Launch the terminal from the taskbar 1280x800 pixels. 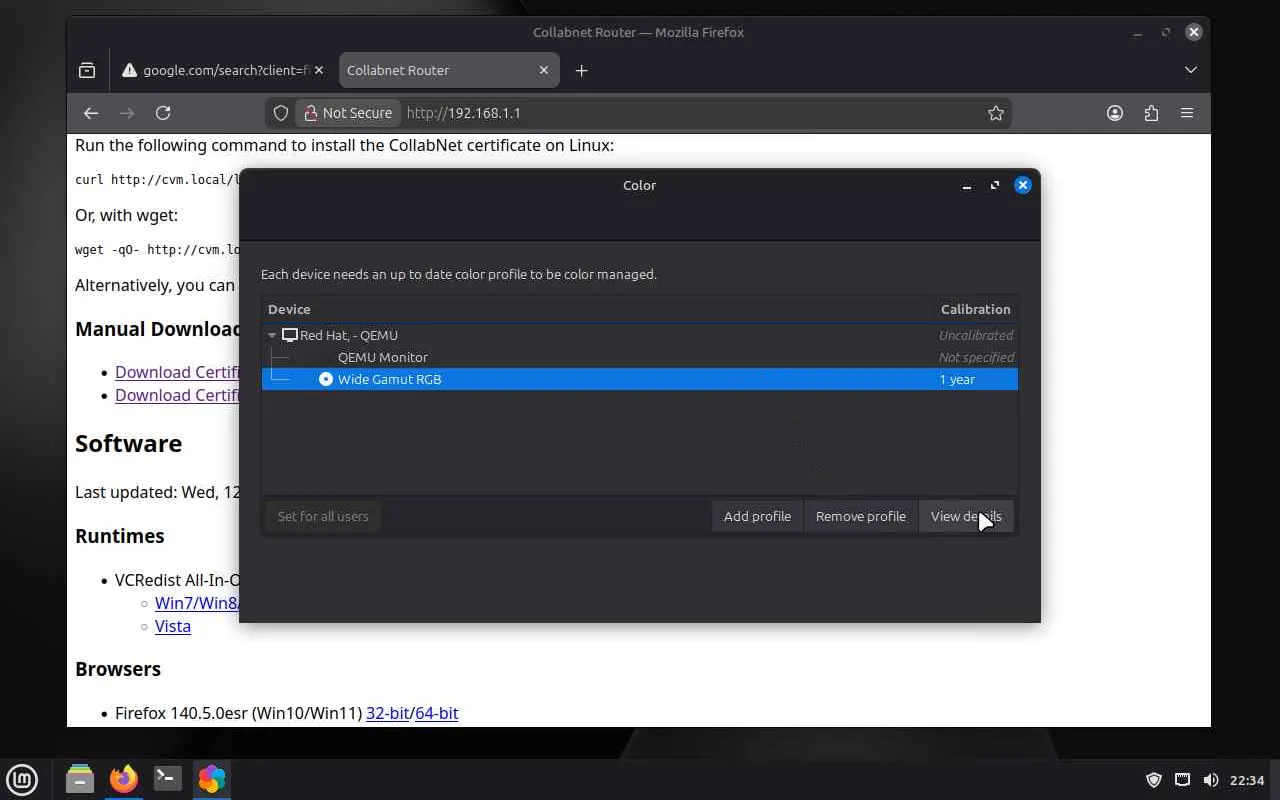pyautogui.click(x=168, y=779)
